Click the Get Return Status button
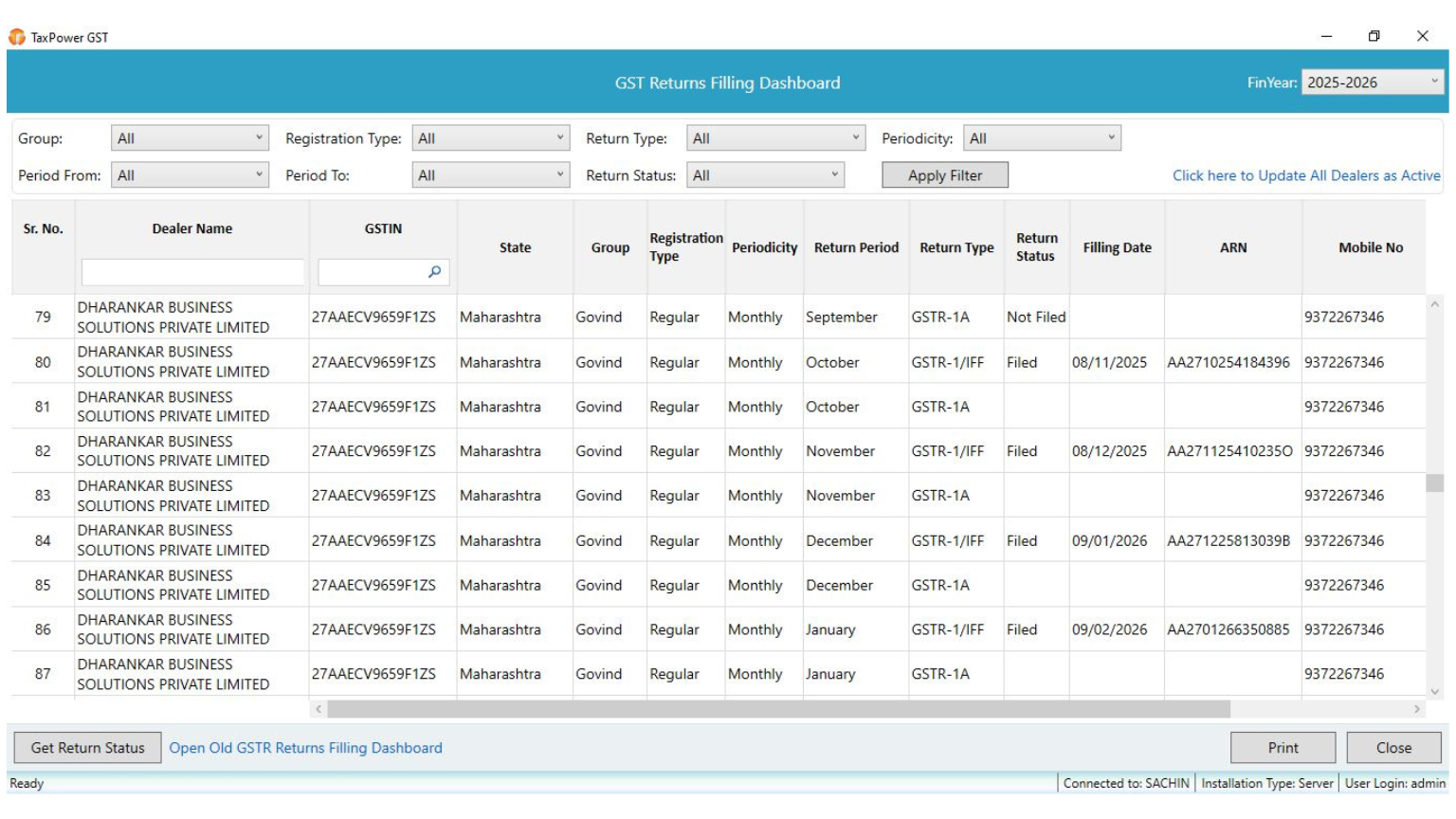Image resolution: width=1456 pixels, height=819 pixels. coord(87,748)
